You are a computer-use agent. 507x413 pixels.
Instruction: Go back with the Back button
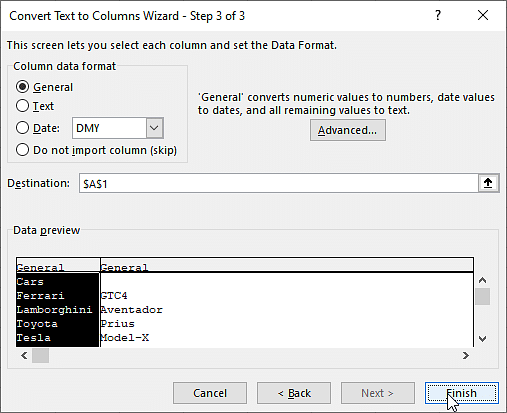click(294, 393)
